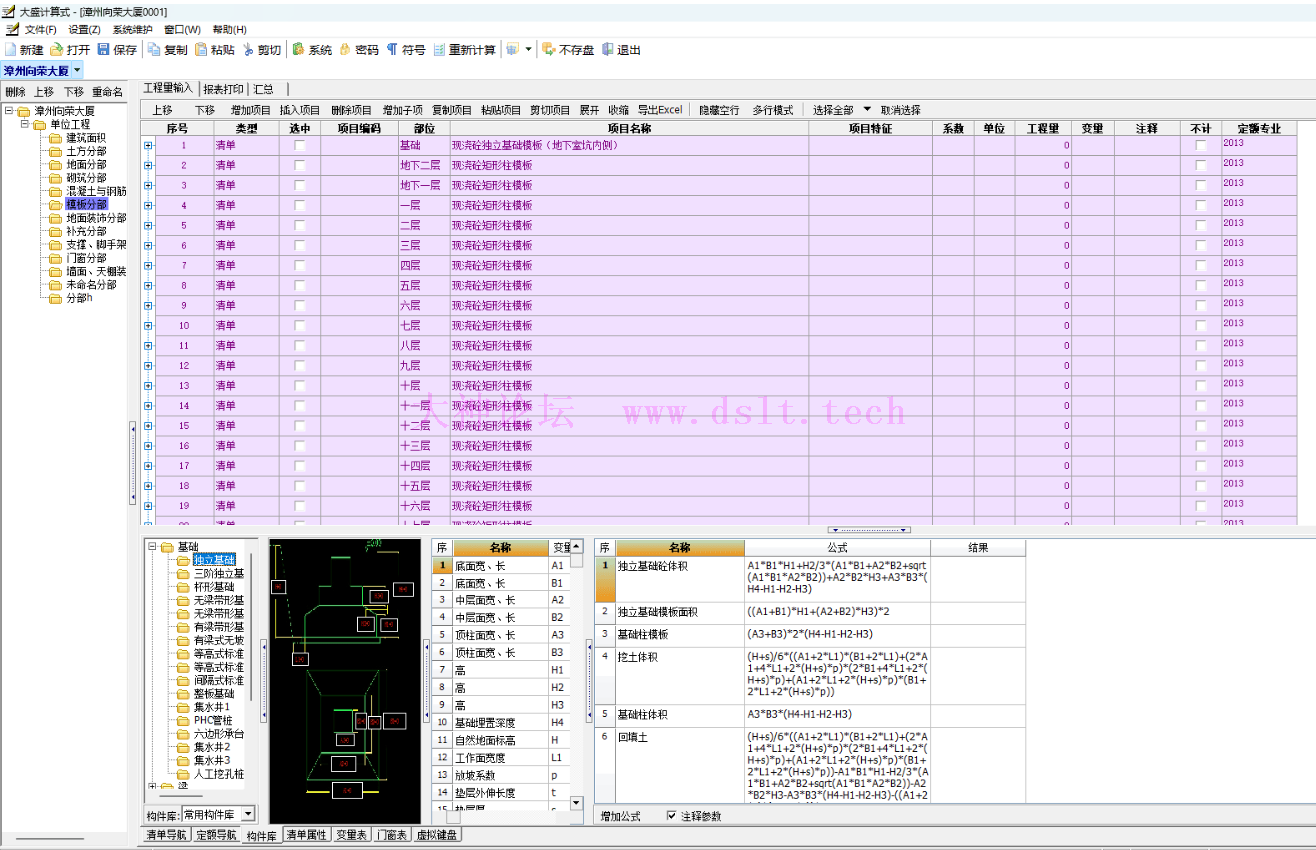Open the dropdown arrow next to window-list icon
Viewport: 1316px width, 850px height.
click(528, 49)
